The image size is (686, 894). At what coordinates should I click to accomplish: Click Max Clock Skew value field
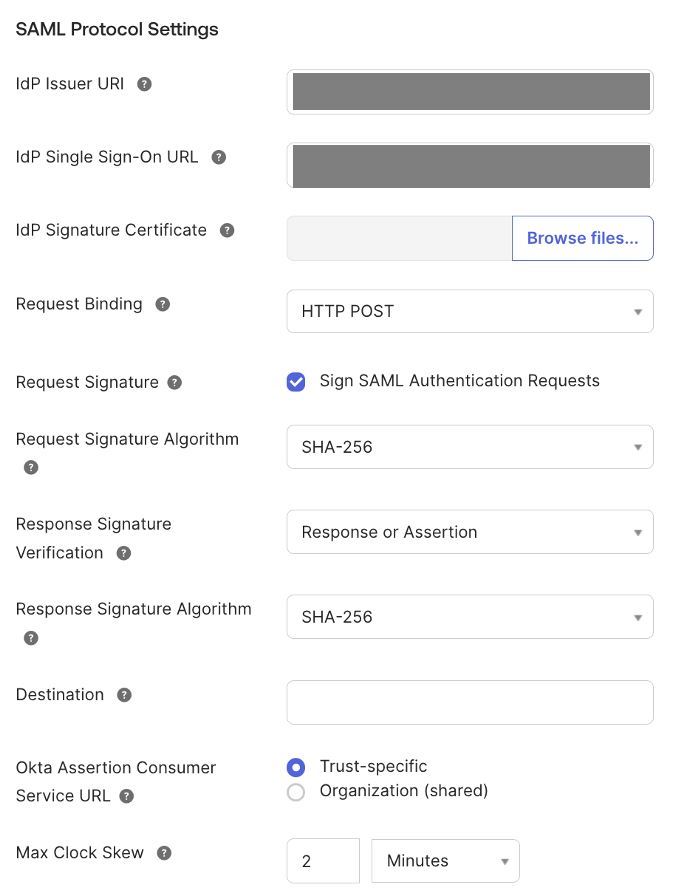click(323, 861)
